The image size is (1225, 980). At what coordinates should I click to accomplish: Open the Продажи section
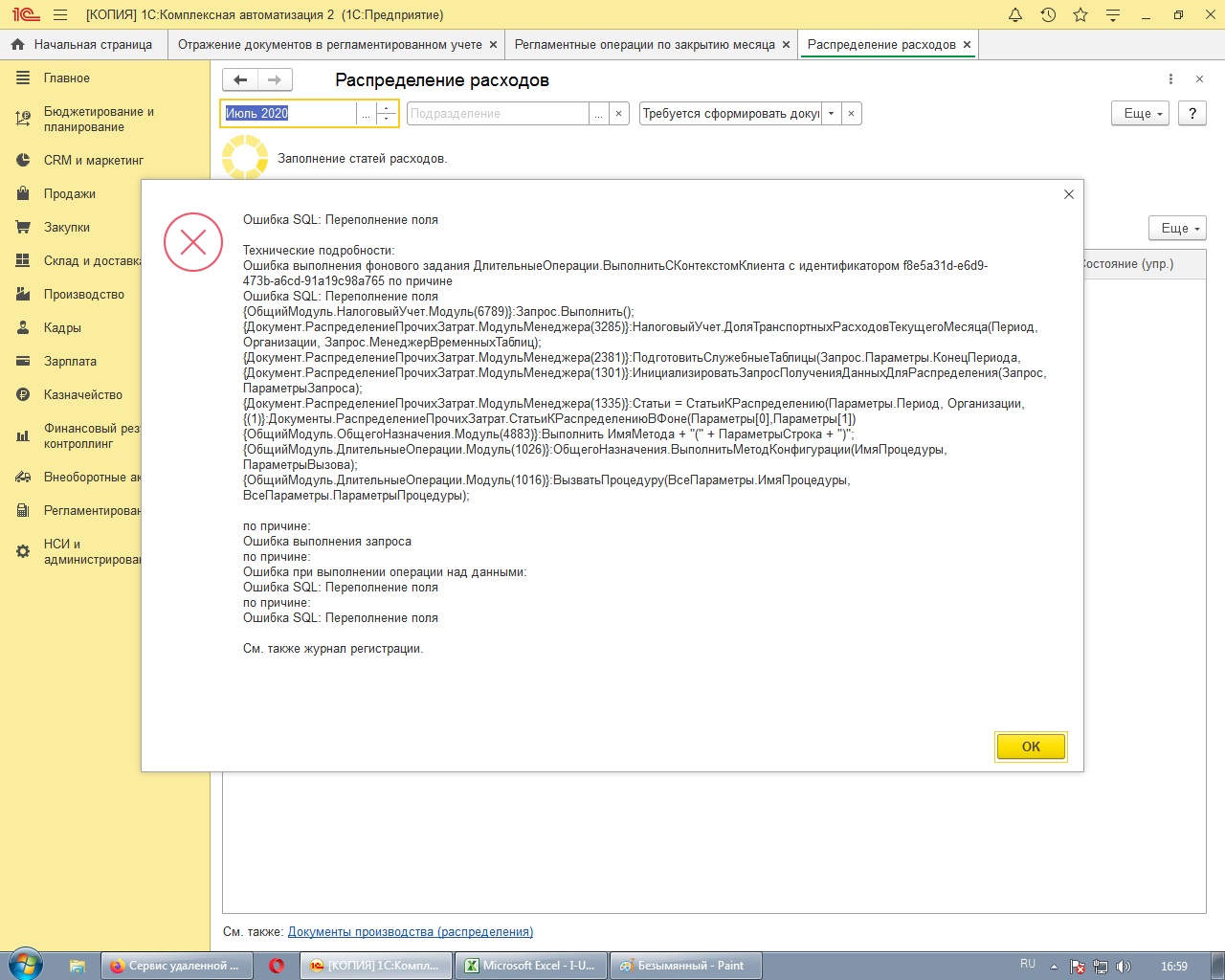[69, 194]
